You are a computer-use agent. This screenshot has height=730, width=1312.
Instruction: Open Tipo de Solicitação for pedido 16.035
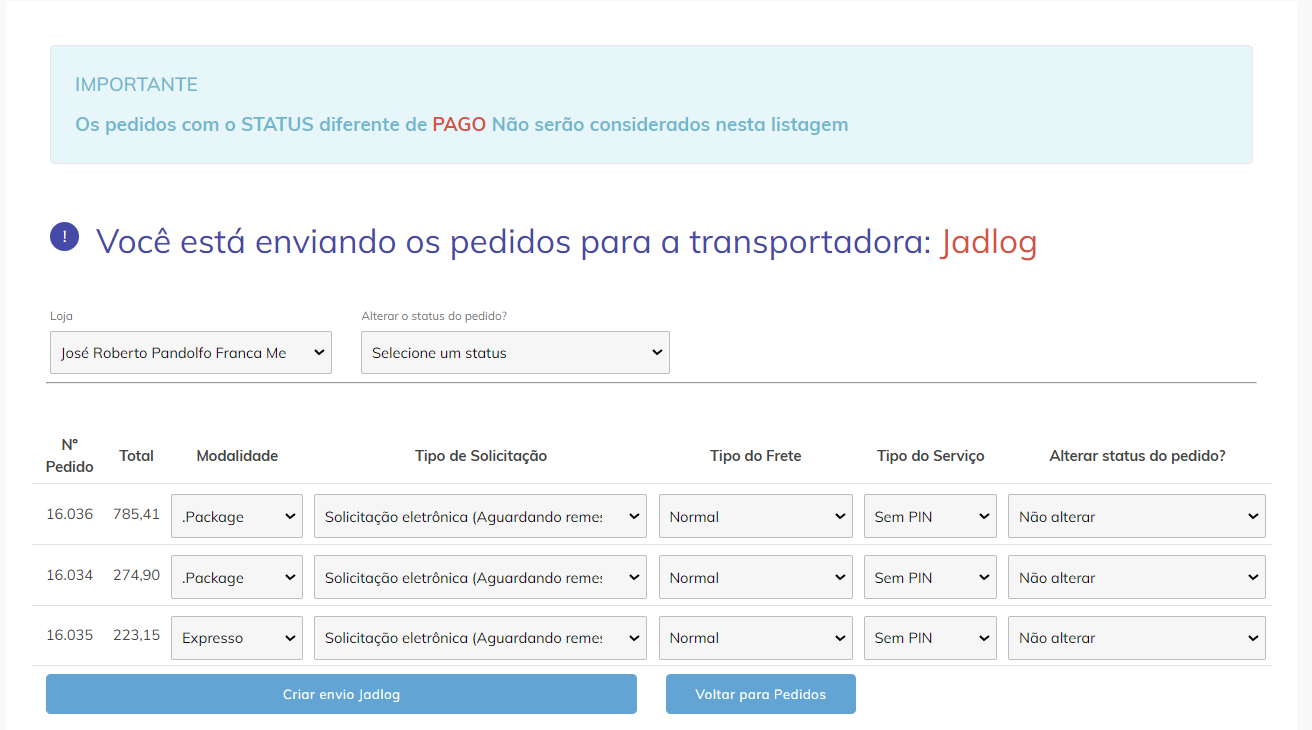[x=479, y=637]
